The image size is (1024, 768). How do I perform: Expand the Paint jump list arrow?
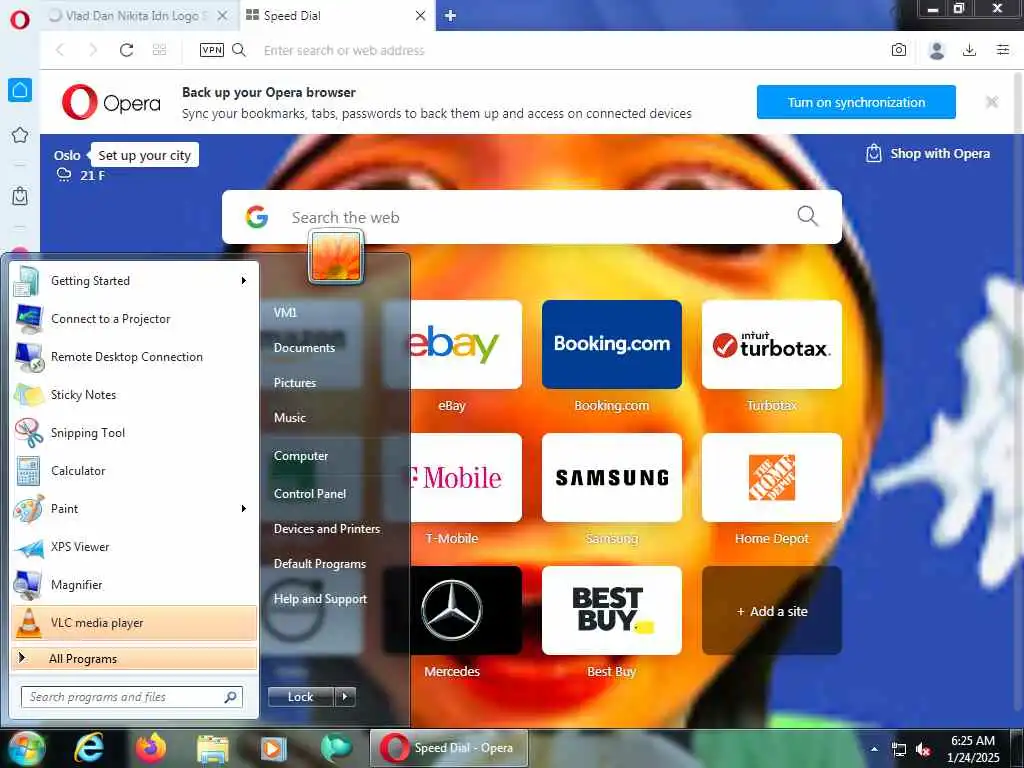click(244, 509)
